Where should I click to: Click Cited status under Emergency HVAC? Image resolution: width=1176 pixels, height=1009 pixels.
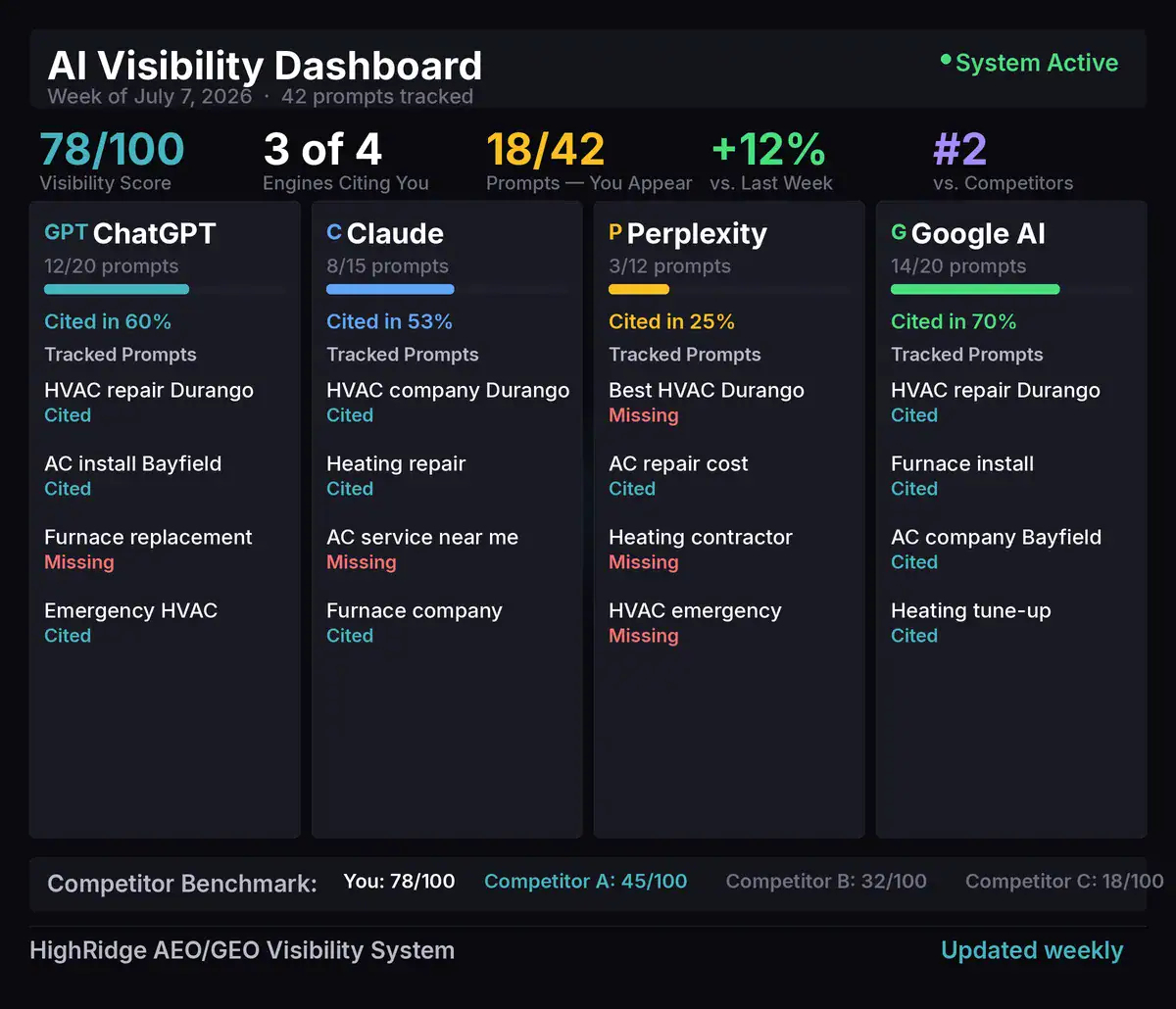pyautogui.click(x=68, y=636)
